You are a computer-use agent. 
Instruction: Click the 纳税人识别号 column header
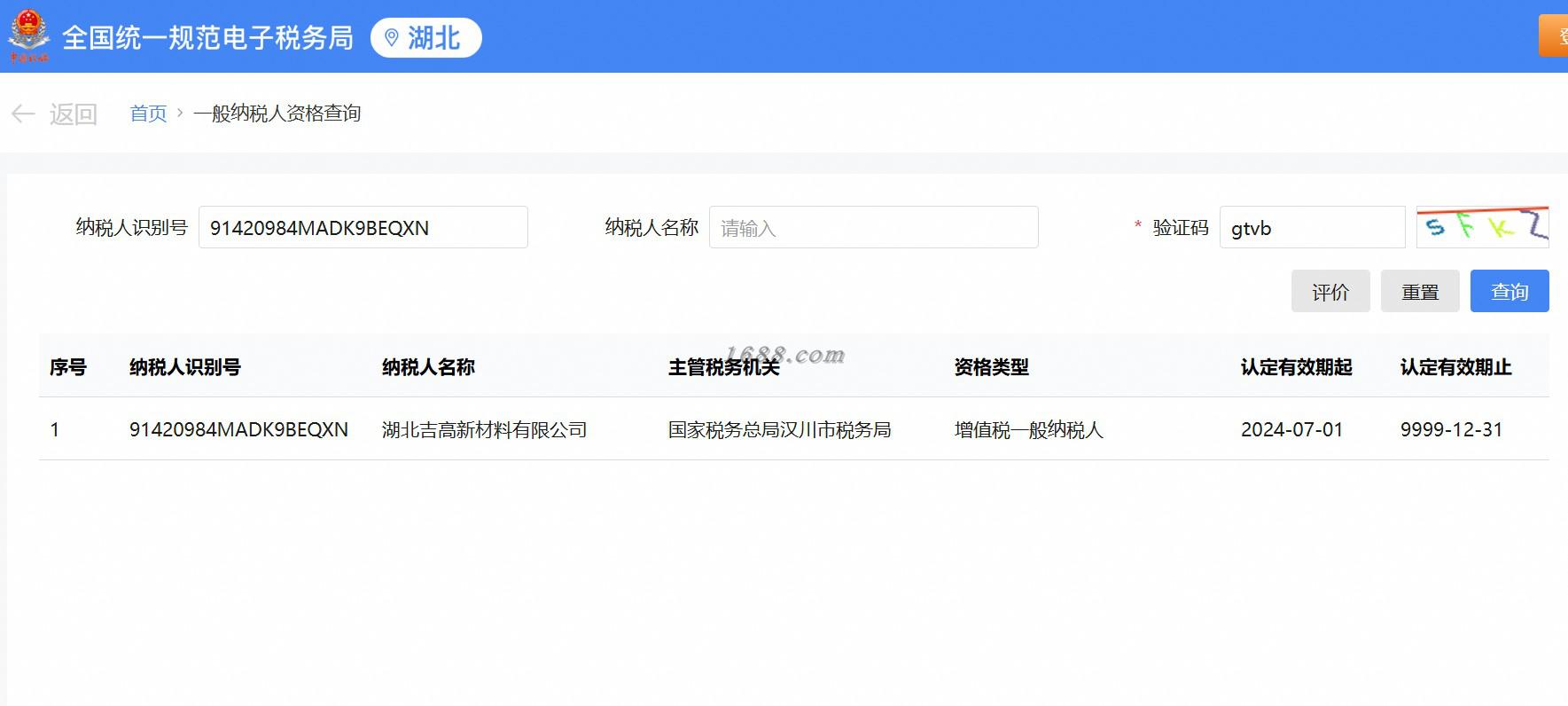click(x=185, y=366)
